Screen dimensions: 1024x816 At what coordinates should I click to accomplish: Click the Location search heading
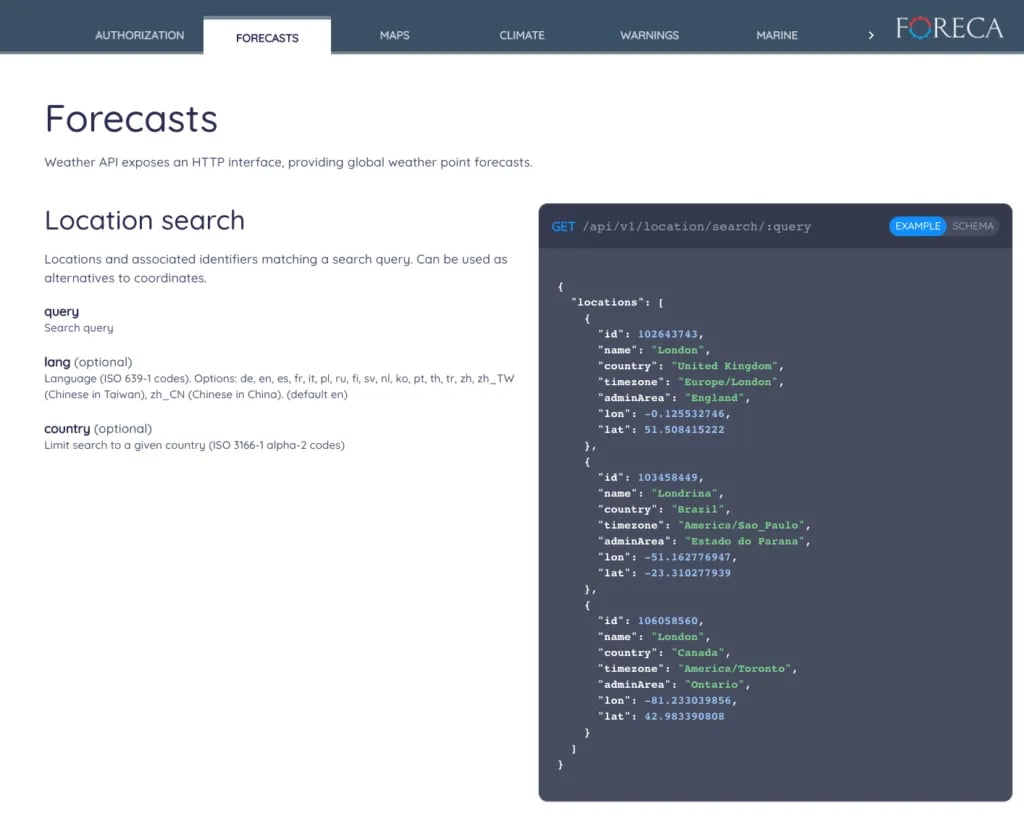pos(144,221)
